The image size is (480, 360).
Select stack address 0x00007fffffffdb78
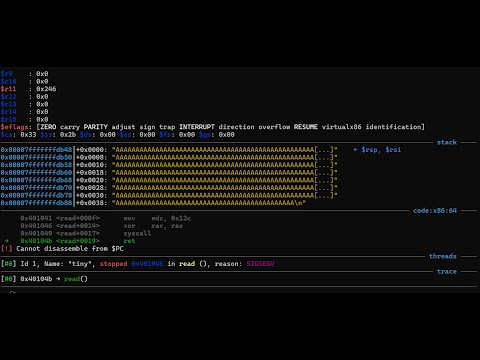[x=36, y=195]
